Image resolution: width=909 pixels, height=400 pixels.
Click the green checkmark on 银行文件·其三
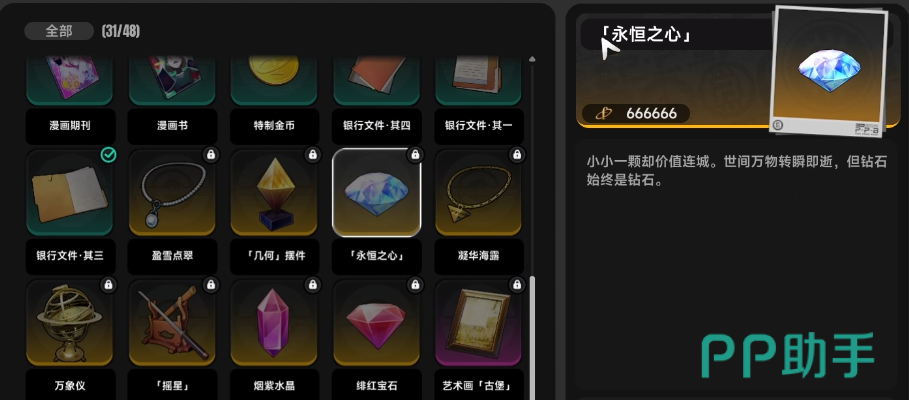[x=108, y=154]
